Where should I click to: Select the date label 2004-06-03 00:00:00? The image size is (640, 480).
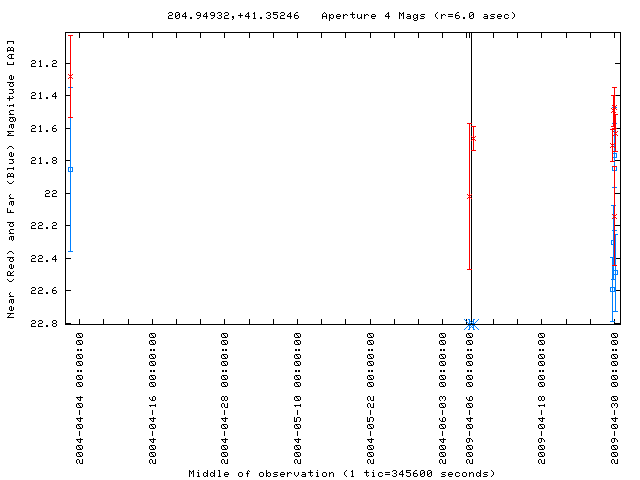click(442, 398)
